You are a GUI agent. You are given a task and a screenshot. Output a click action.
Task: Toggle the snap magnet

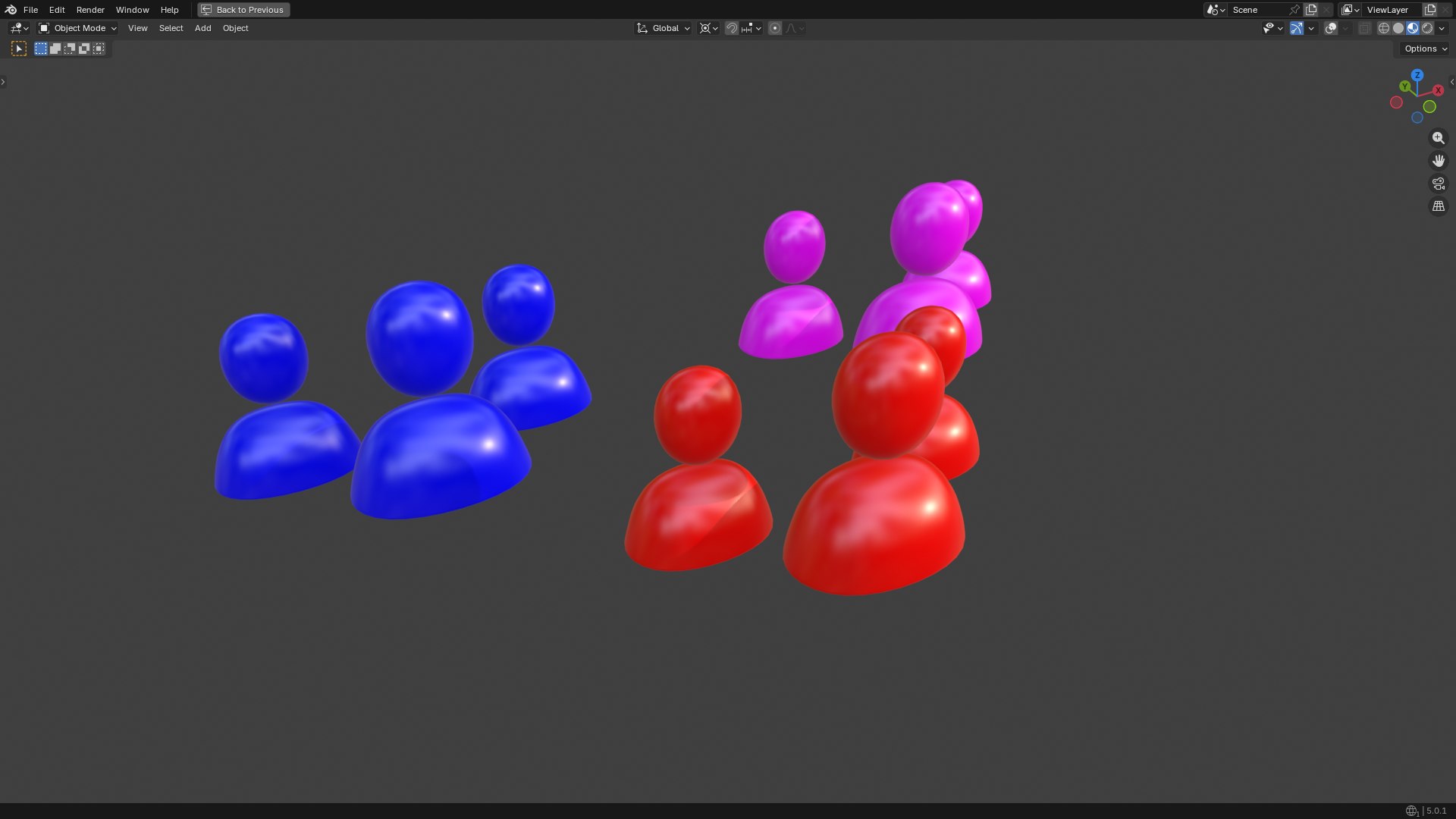pos(731,28)
